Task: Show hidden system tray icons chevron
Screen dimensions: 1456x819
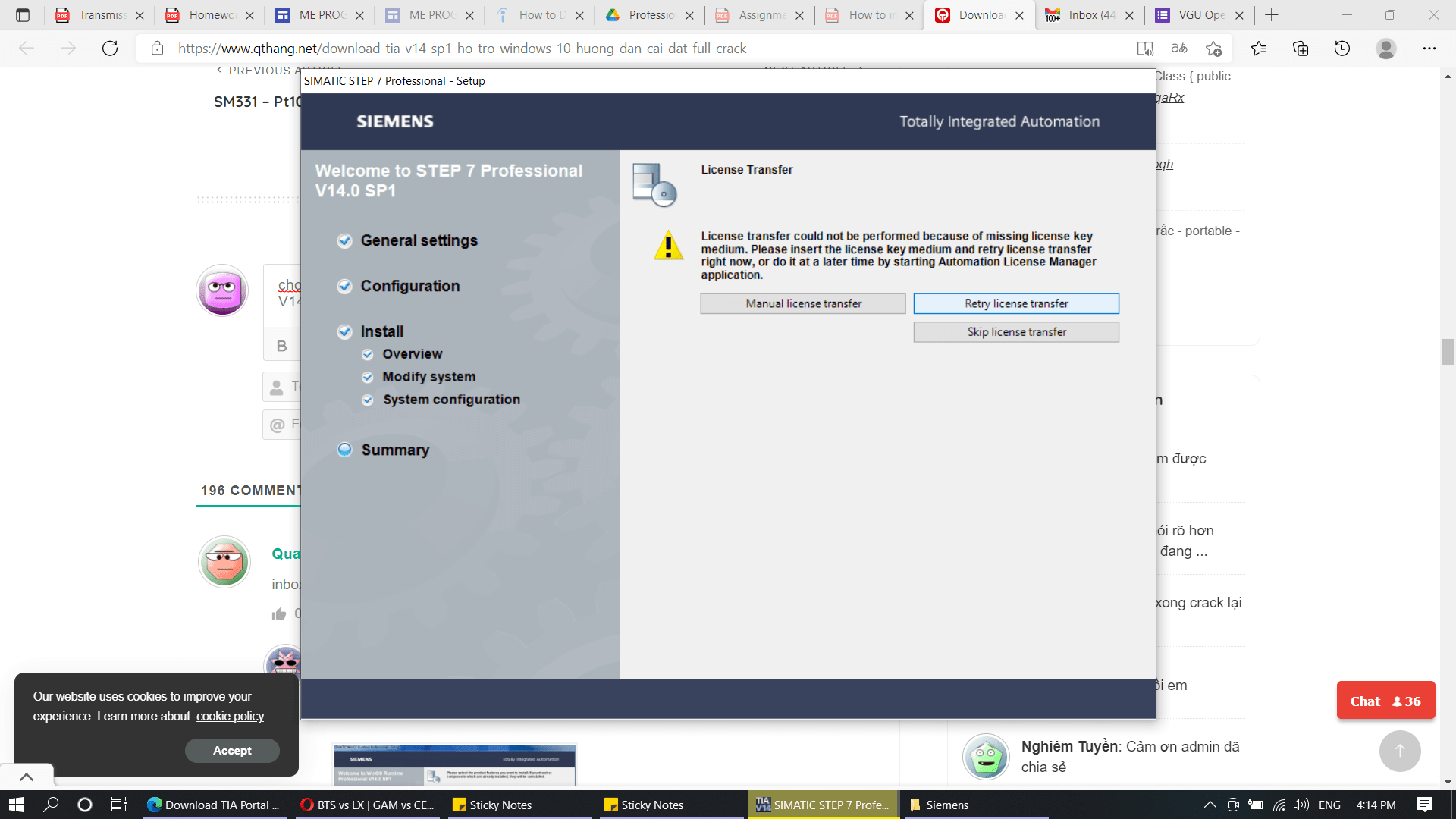Action: pyautogui.click(x=1210, y=805)
